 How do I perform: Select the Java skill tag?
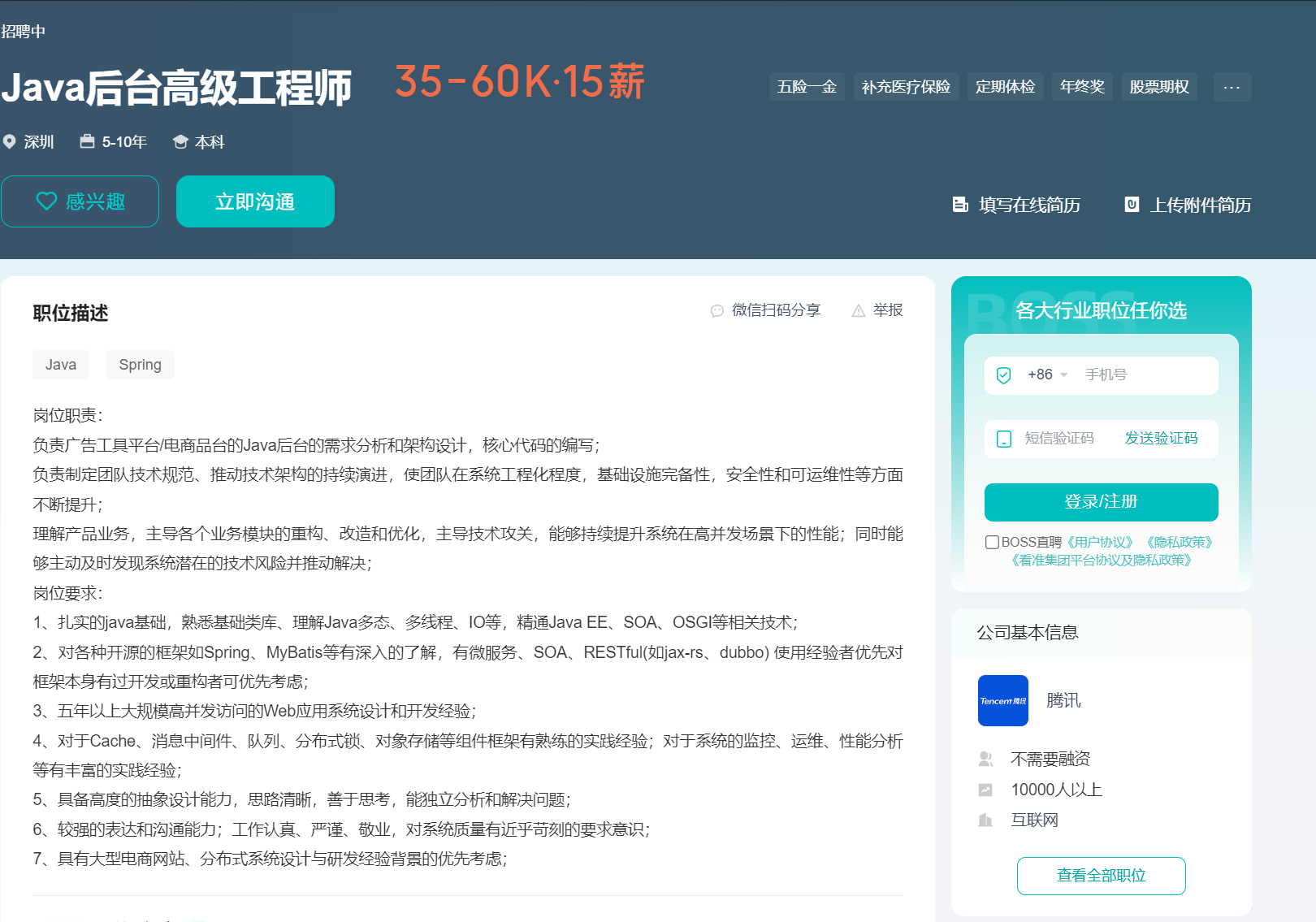point(61,365)
